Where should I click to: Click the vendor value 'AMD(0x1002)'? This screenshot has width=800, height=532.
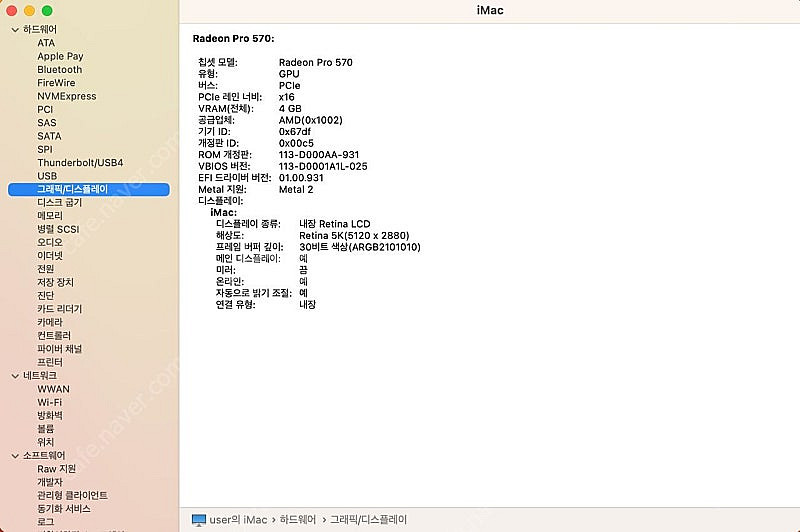pyautogui.click(x=310, y=120)
